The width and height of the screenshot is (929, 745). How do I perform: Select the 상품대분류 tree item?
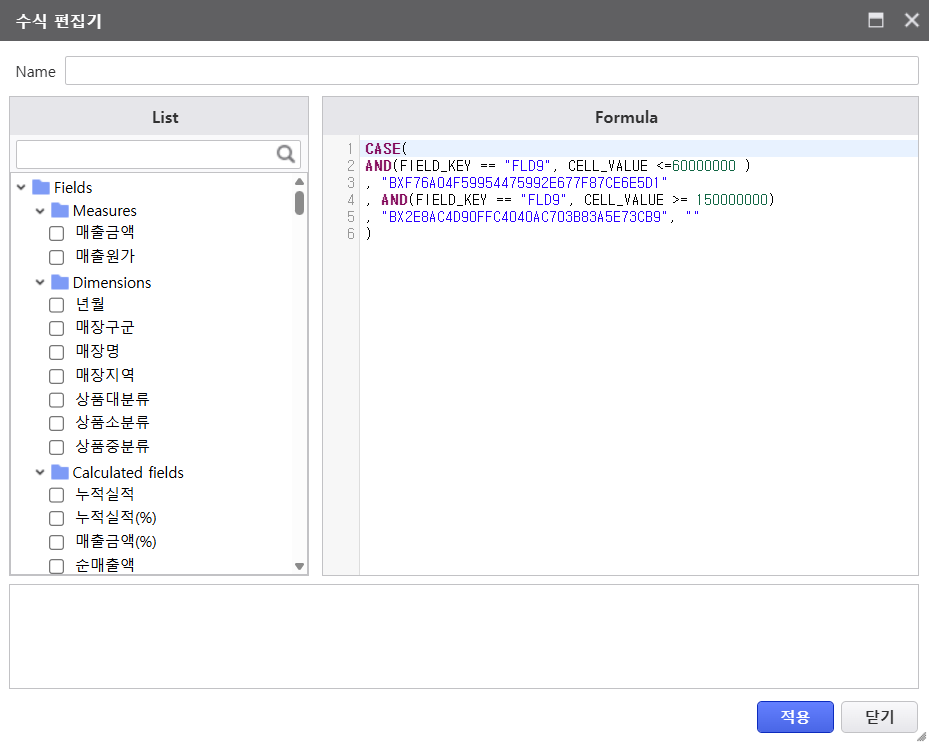tap(112, 399)
